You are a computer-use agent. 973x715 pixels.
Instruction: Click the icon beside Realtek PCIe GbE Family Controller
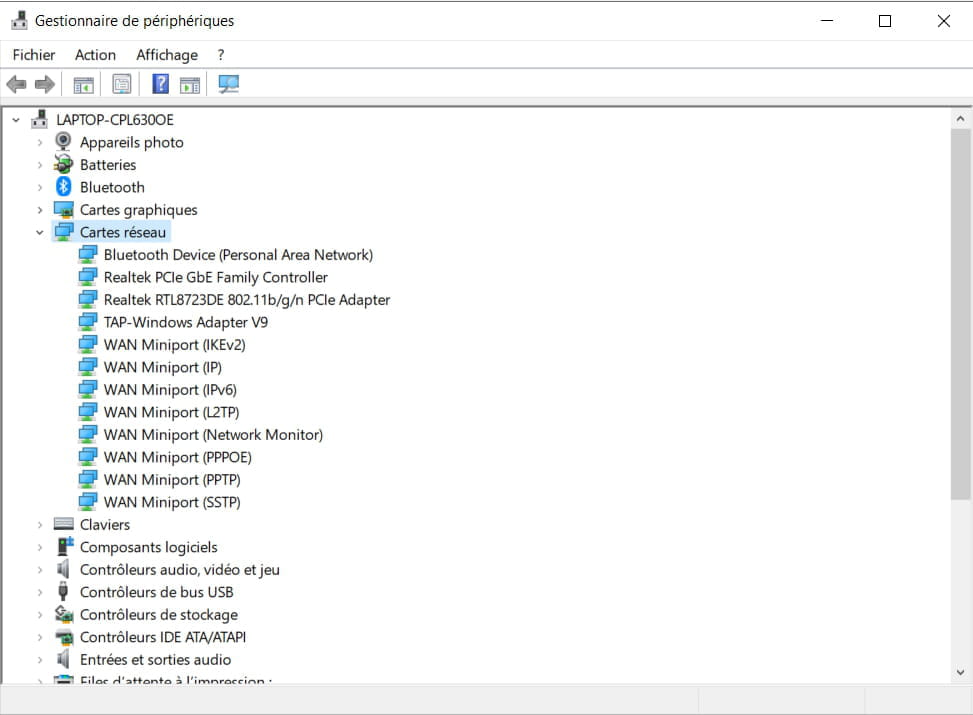(87, 277)
